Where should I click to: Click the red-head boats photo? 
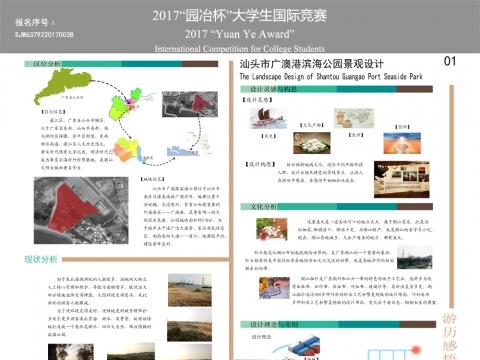click(x=415, y=257)
